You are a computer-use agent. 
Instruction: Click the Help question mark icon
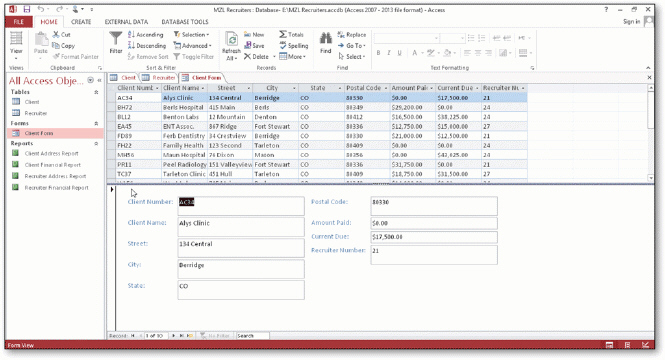606,9
